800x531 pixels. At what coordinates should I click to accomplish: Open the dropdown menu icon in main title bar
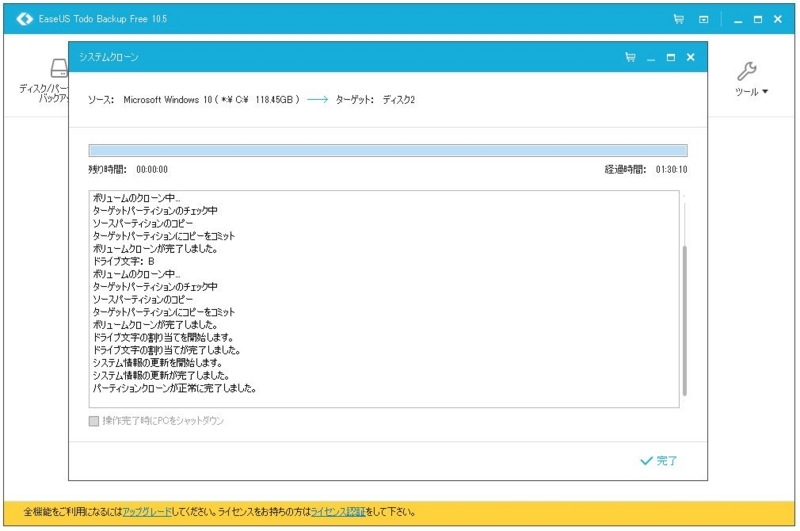coord(704,19)
